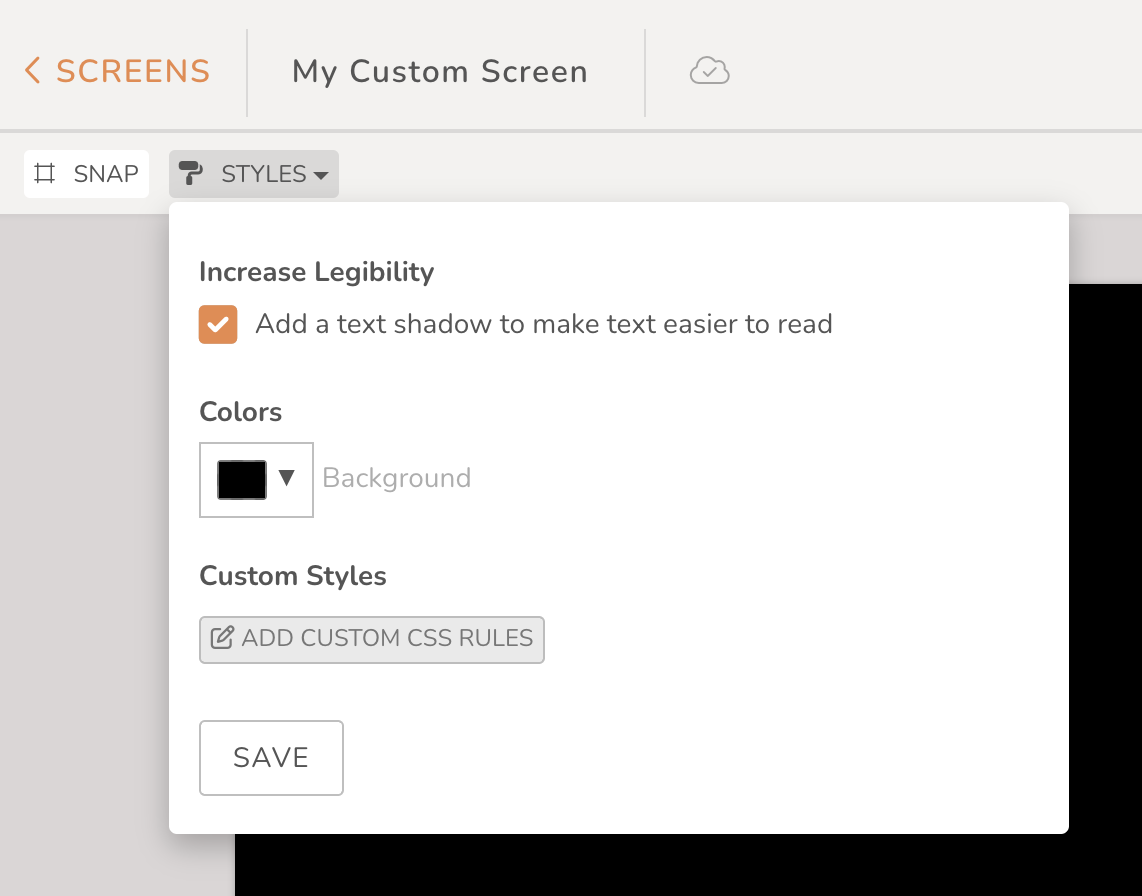The height and width of the screenshot is (896, 1142).
Task: Collapse the STYLES dropdown panel
Action: click(x=253, y=173)
